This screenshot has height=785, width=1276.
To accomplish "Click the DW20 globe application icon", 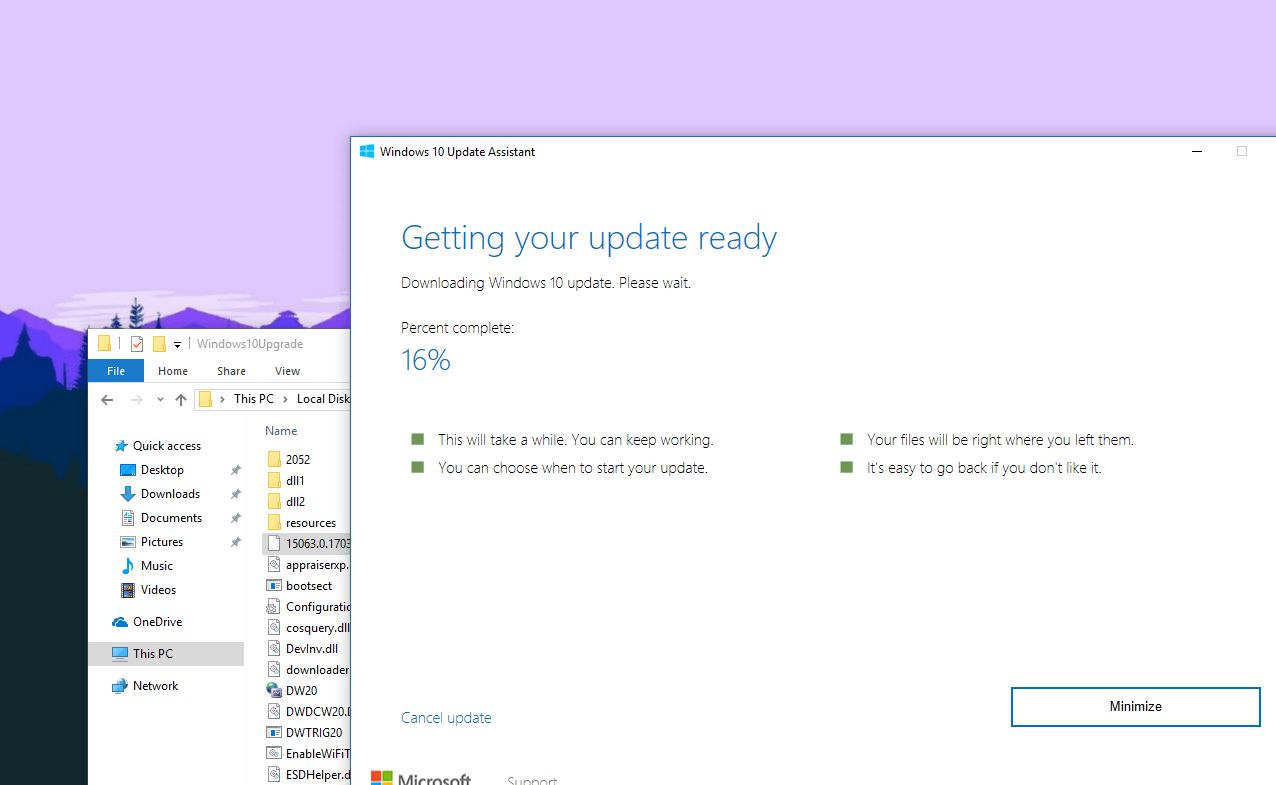I will (274, 691).
